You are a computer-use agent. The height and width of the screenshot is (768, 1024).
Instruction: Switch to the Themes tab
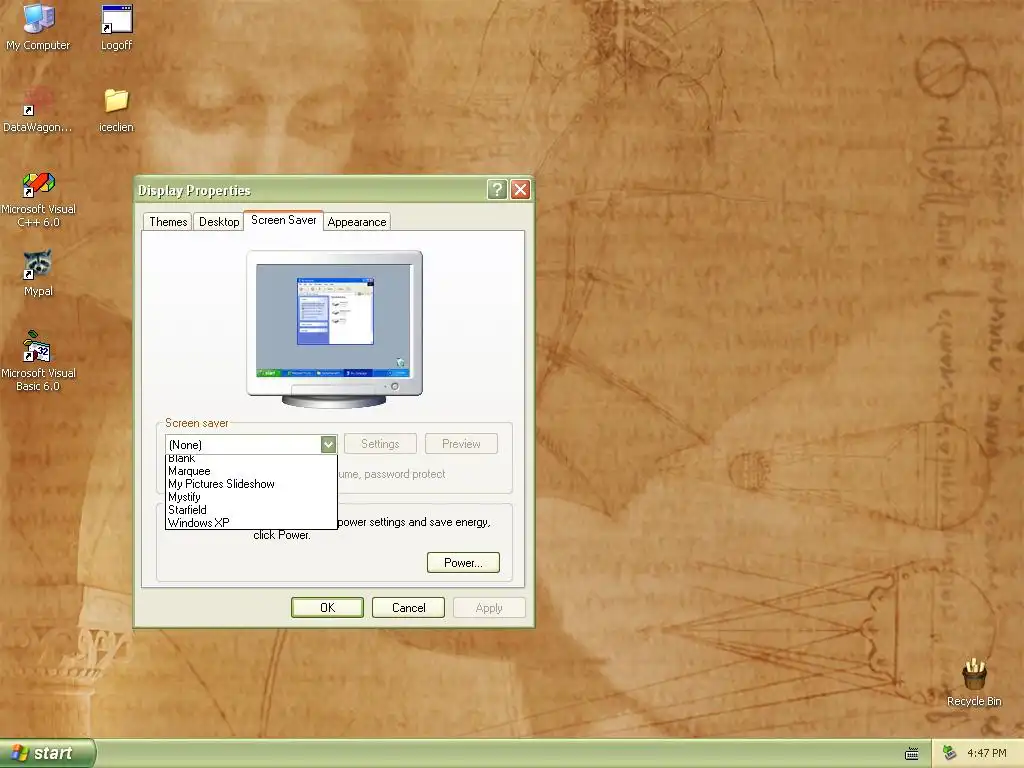(168, 222)
